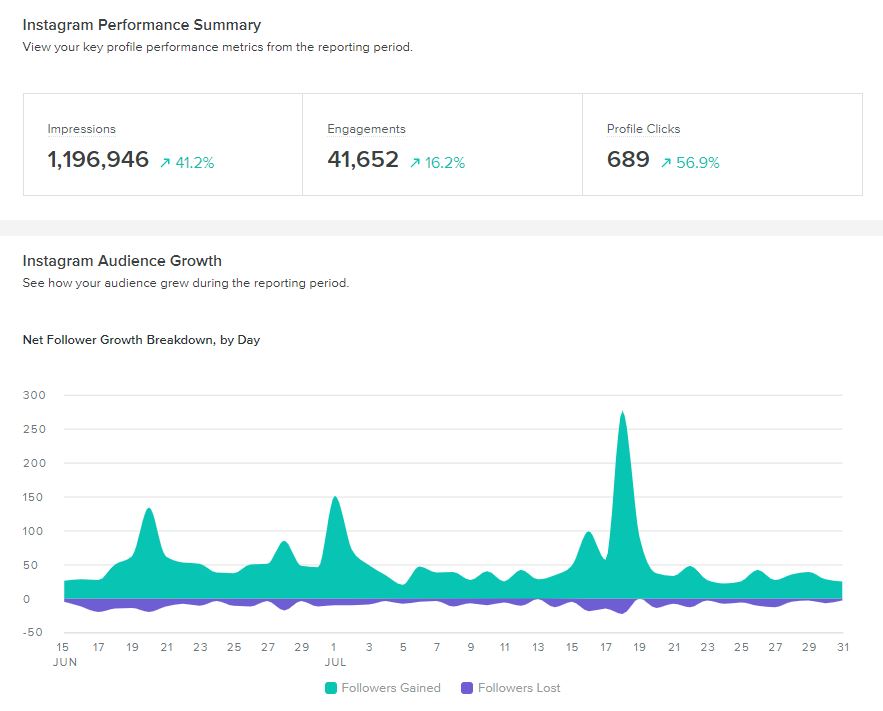Click the Instagram Performance Summary heading

[x=142, y=25]
